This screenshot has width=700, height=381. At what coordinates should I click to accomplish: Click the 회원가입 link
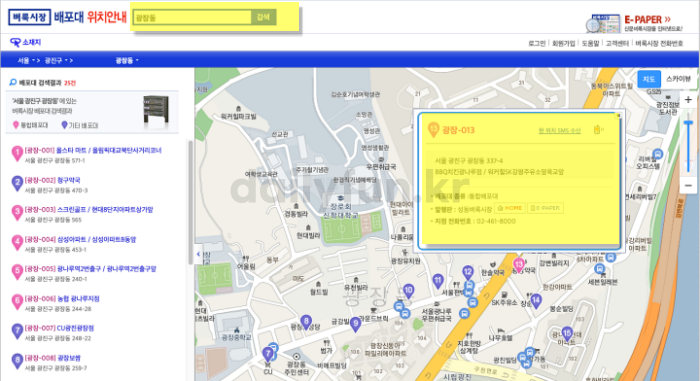[563, 43]
